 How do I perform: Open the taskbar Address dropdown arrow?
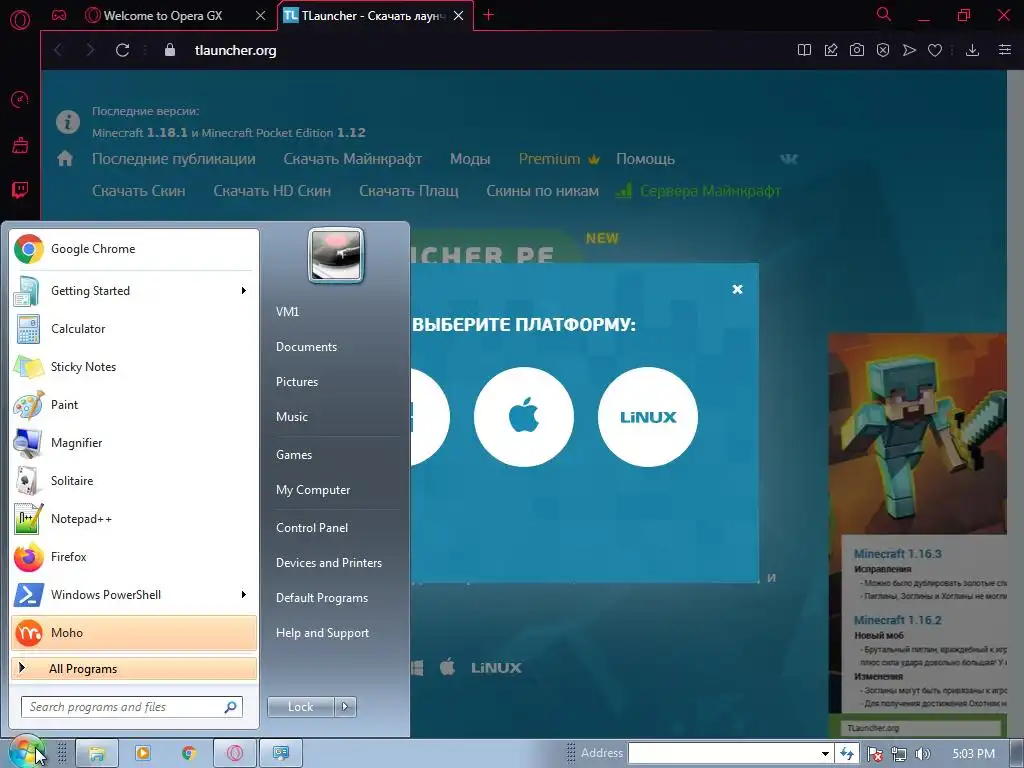(x=825, y=754)
